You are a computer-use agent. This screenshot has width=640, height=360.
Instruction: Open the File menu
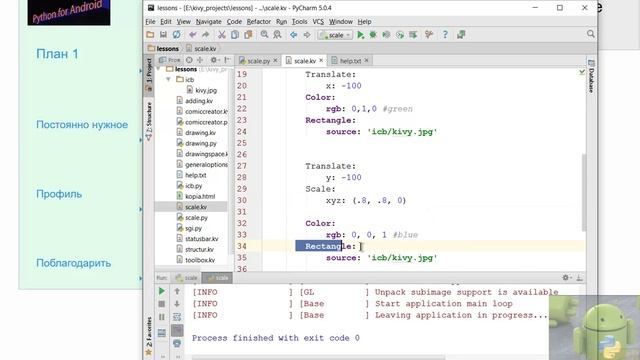coord(150,22)
